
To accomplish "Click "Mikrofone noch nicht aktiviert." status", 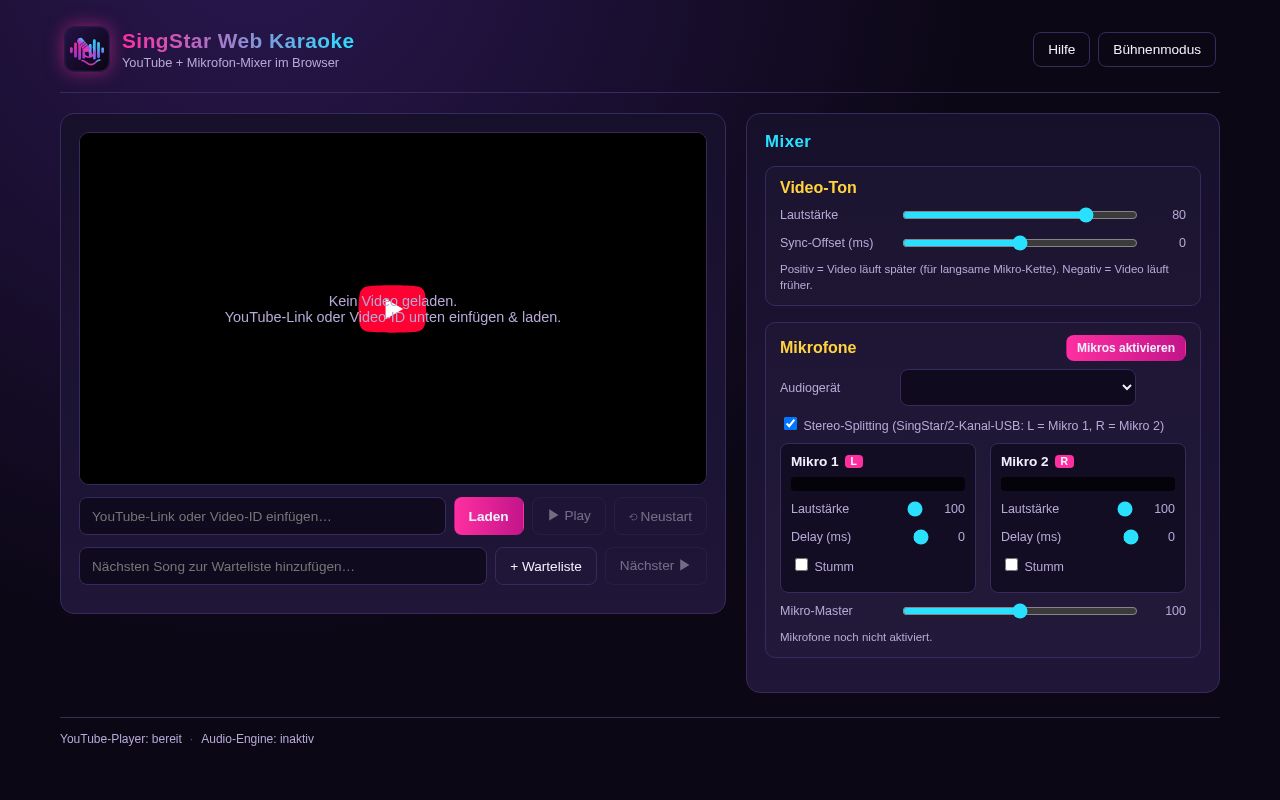I will tap(856, 637).
